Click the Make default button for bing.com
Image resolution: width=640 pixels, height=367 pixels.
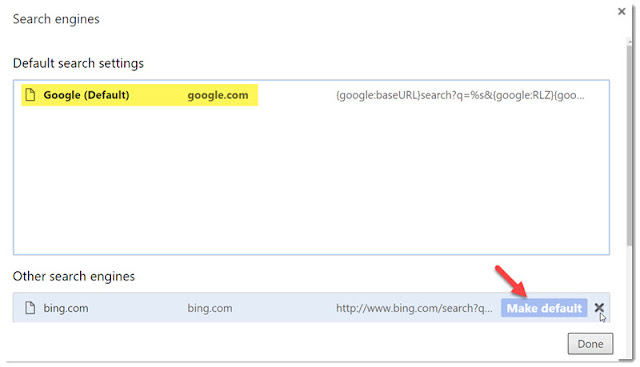[544, 308]
